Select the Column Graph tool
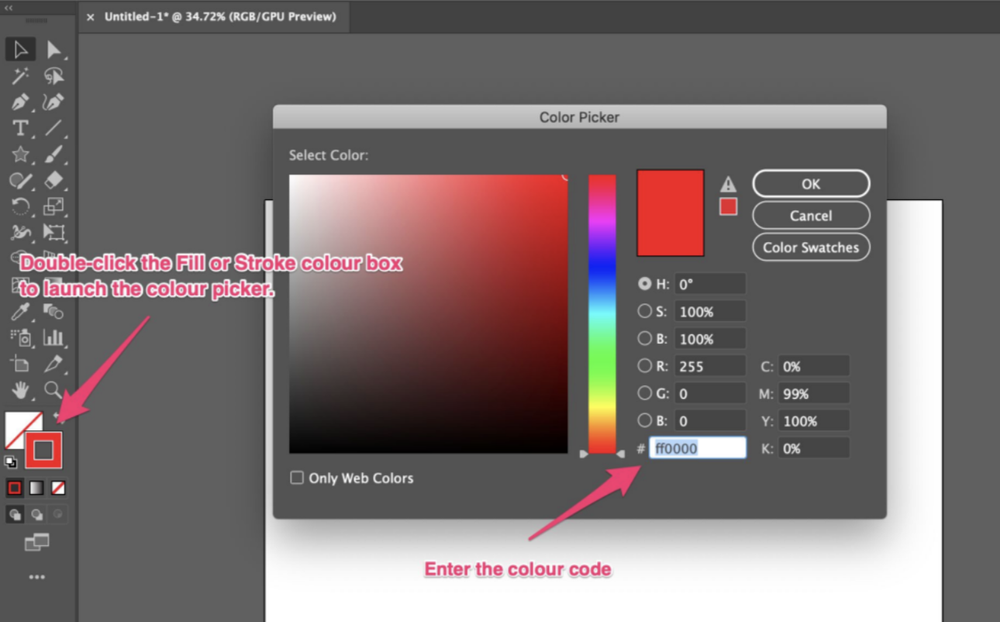 tap(55, 337)
